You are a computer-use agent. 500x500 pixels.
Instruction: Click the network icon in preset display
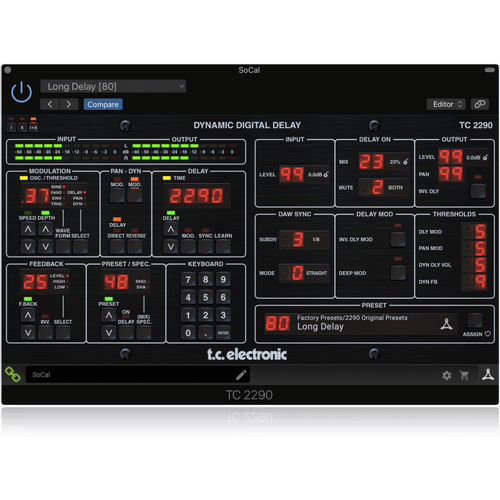coord(446,324)
